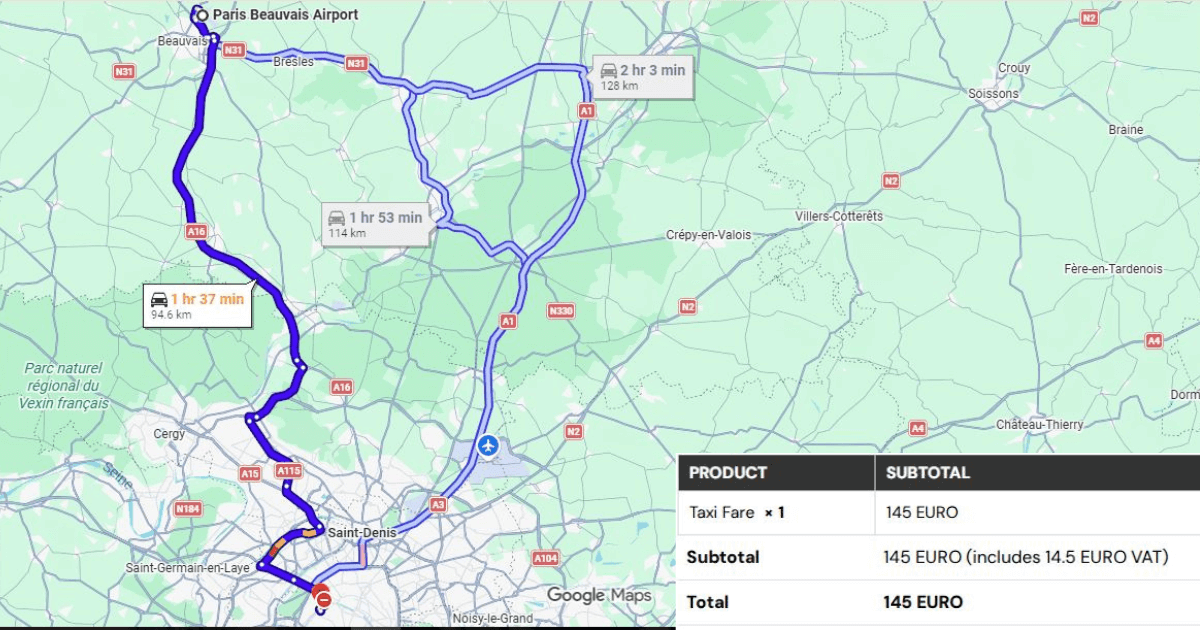The height and width of the screenshot is (630, 1200).
Task: Click the bold Total 145 EURO amount
Action: coord(922,602)
